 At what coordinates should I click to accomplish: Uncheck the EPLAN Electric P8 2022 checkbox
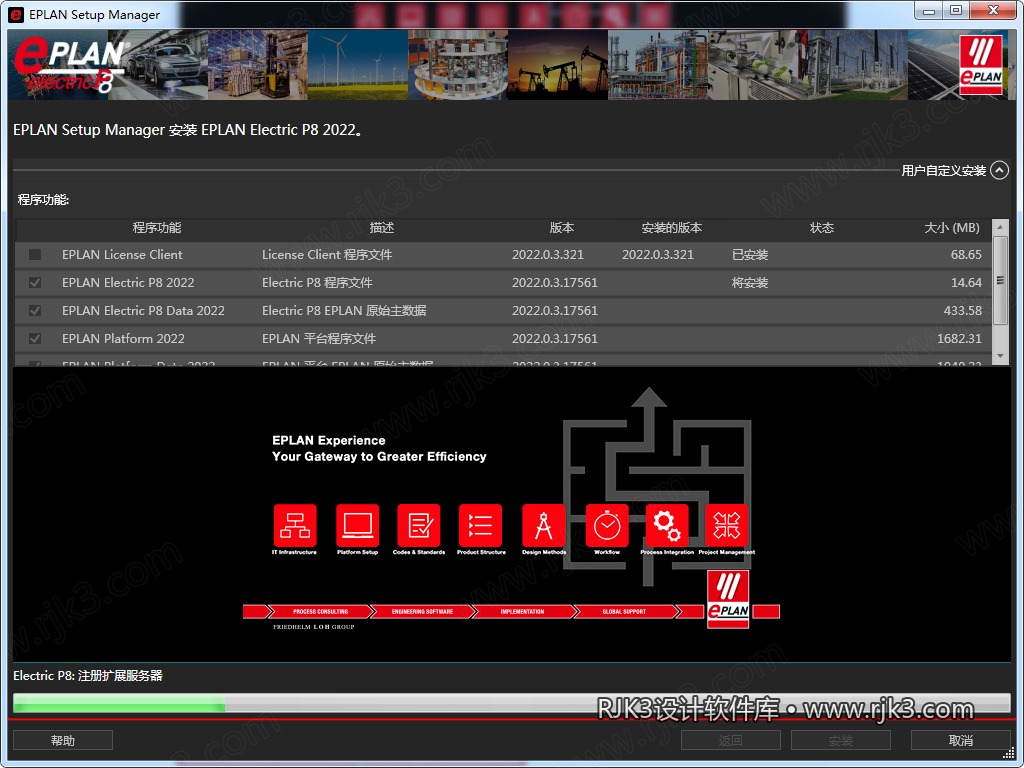[35, 283]
